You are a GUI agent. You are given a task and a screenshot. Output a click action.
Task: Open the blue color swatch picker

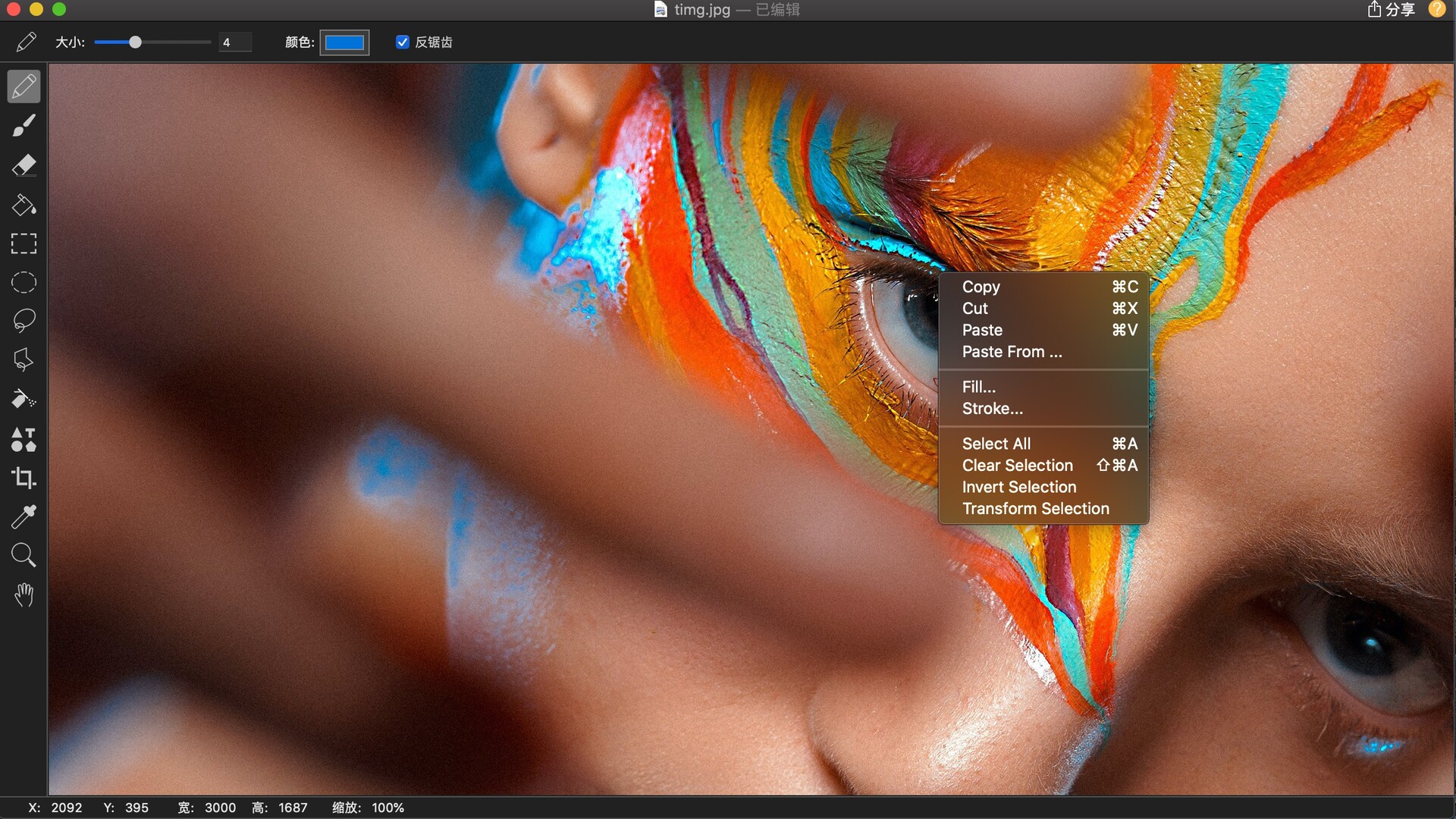344,42
